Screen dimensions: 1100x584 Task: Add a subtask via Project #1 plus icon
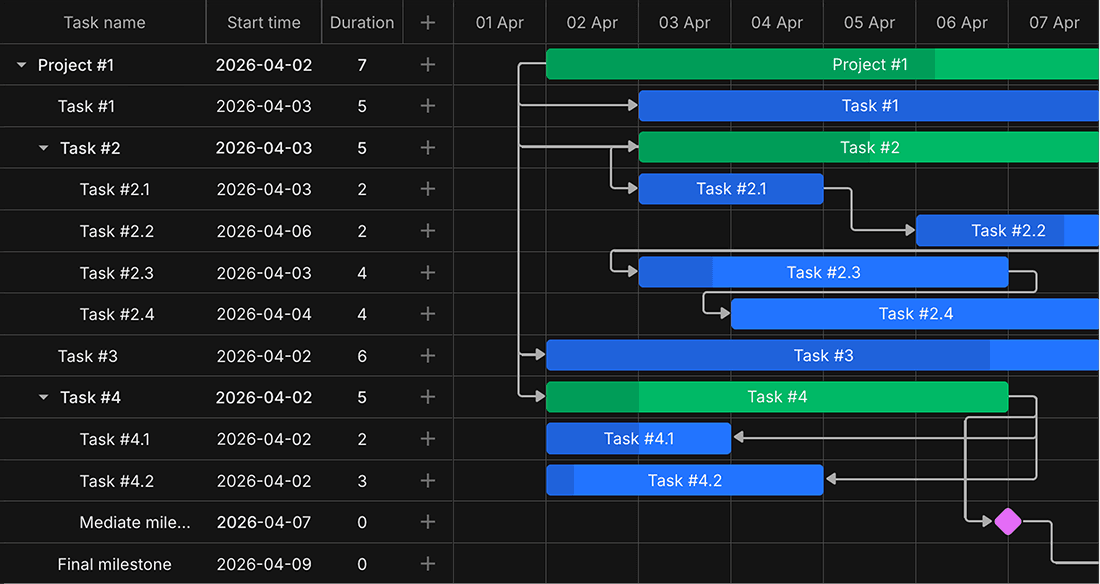tap(428, 65)
